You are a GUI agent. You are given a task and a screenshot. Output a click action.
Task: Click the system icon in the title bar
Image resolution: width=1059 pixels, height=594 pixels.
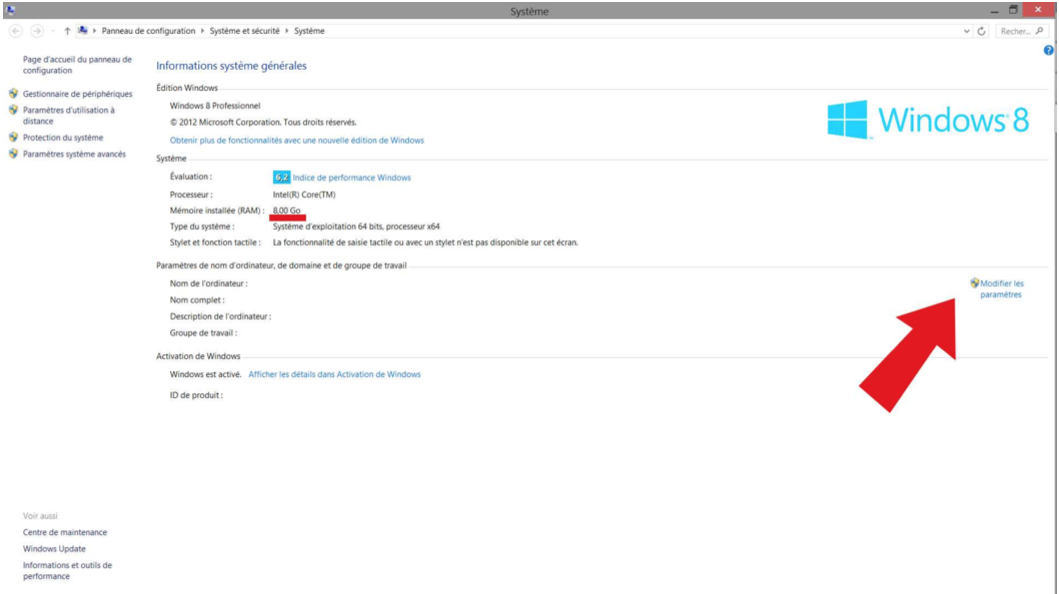(10, 10)
